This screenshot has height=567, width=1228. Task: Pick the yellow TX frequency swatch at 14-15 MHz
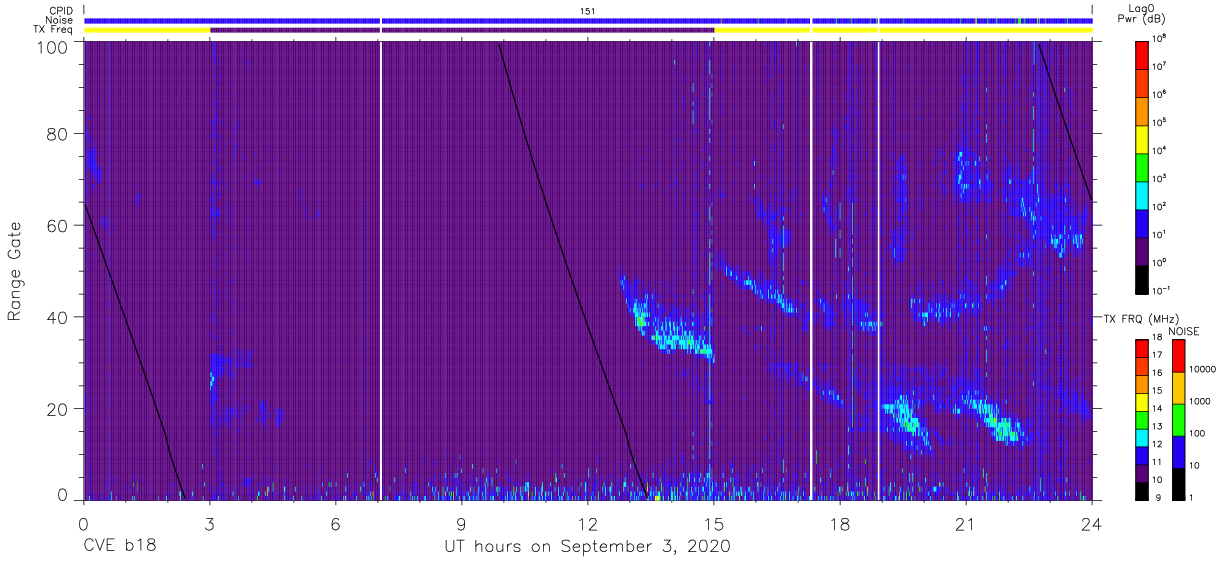[x=1142, y=400]
